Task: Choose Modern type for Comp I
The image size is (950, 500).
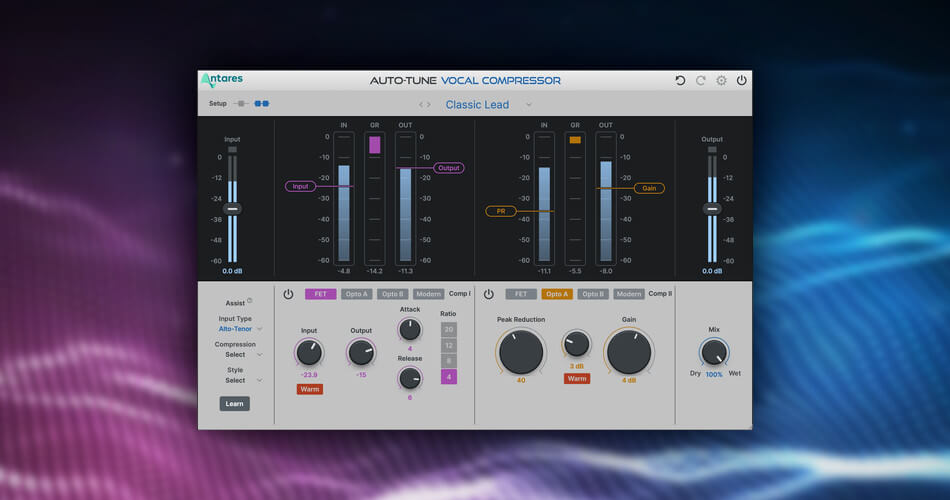Action: point(428,294)
